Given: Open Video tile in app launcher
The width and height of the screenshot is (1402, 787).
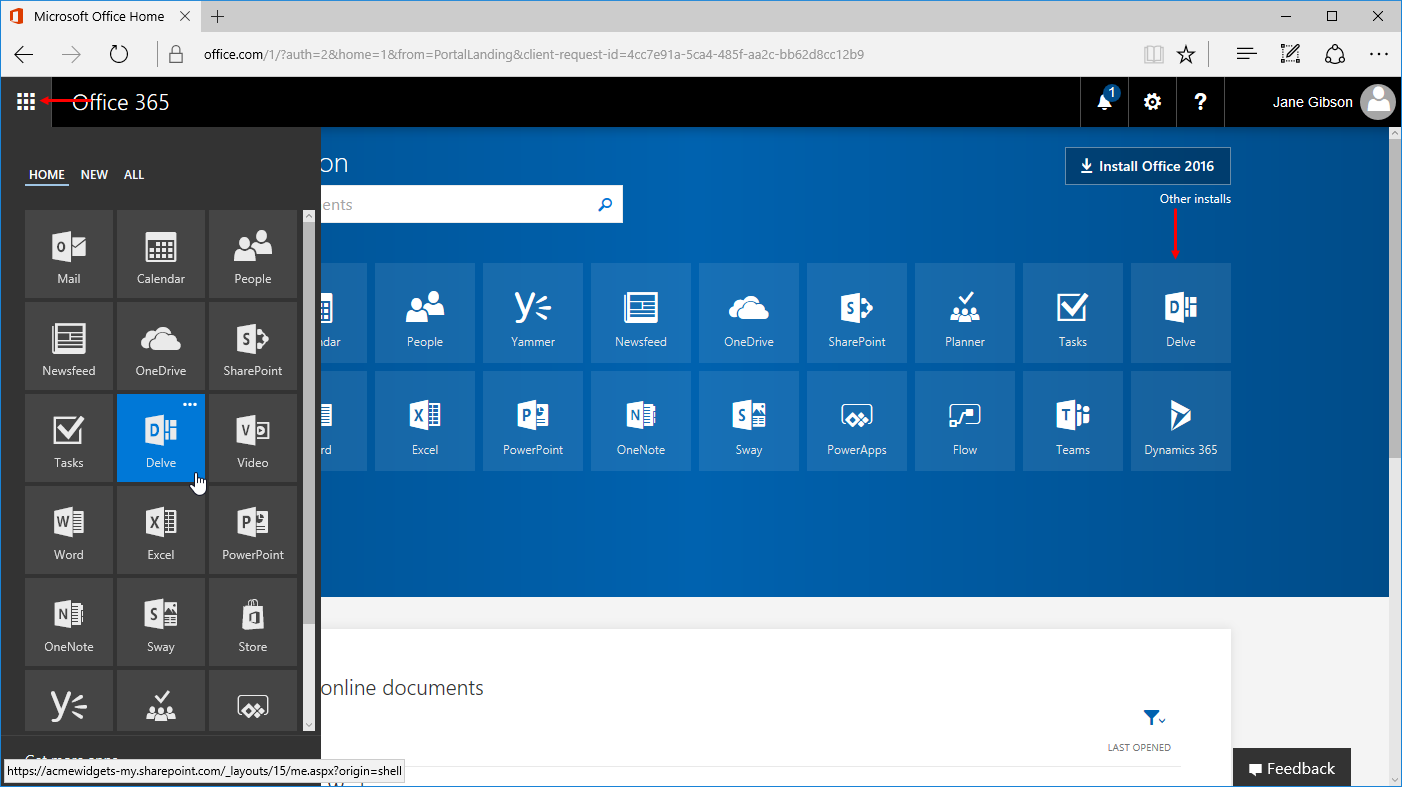Looking at the screenshot, I should point(253,438).
